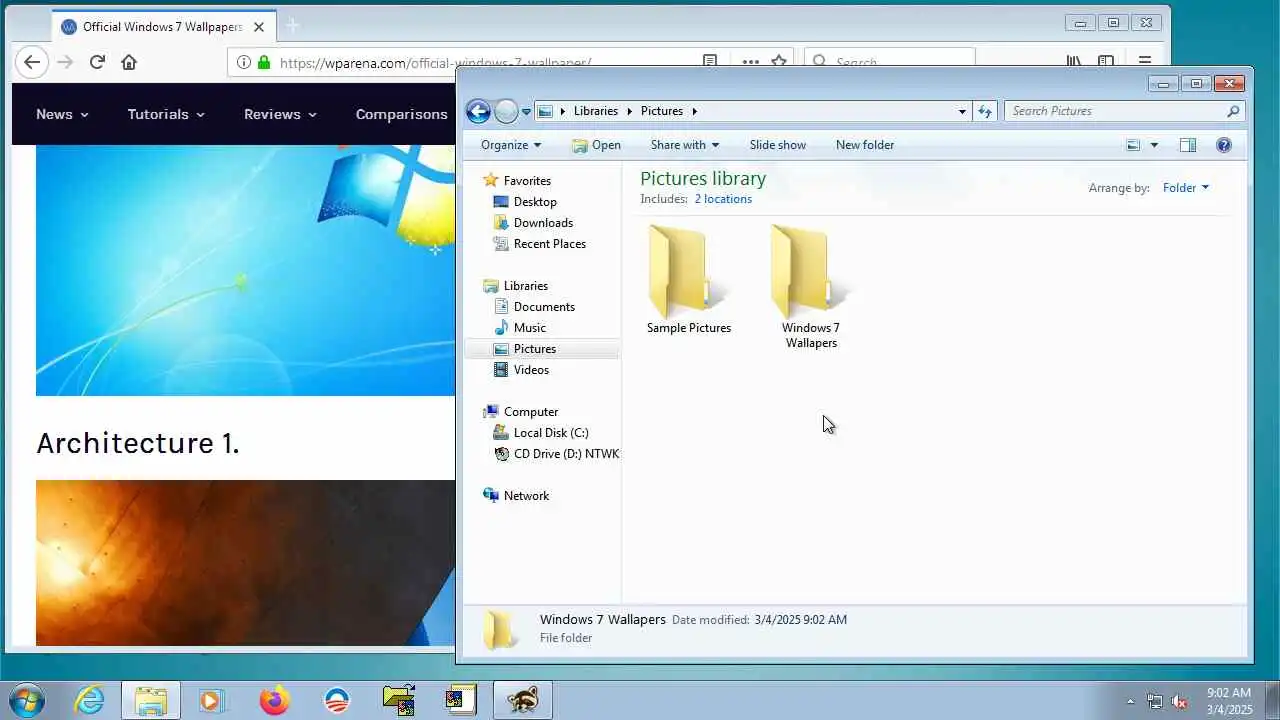Start the Slide show
Image resolution: width=1280 pixels, height=720 pixels.
777,145
